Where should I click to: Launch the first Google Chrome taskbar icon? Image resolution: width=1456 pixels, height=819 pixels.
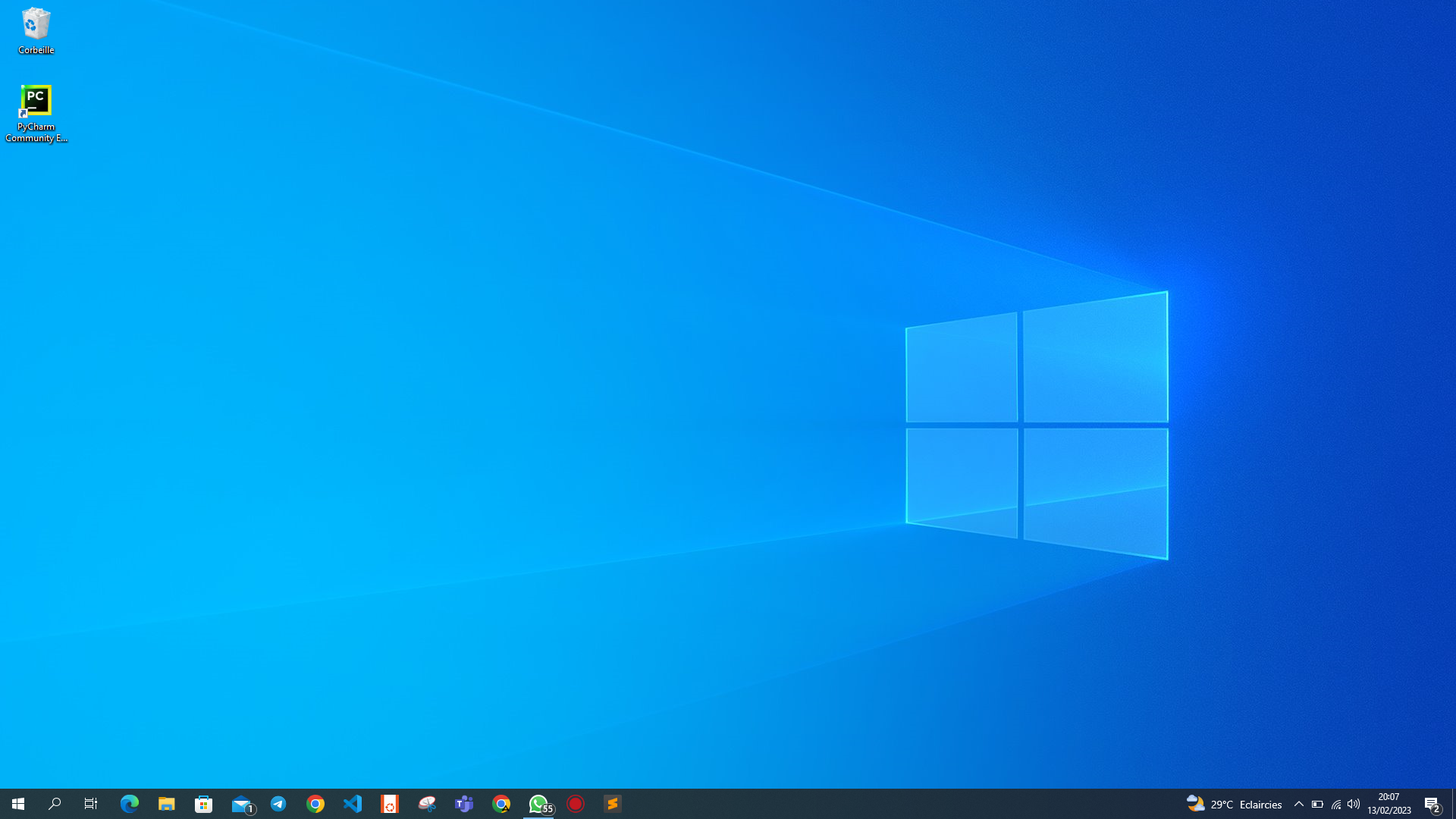click(315, 804)
